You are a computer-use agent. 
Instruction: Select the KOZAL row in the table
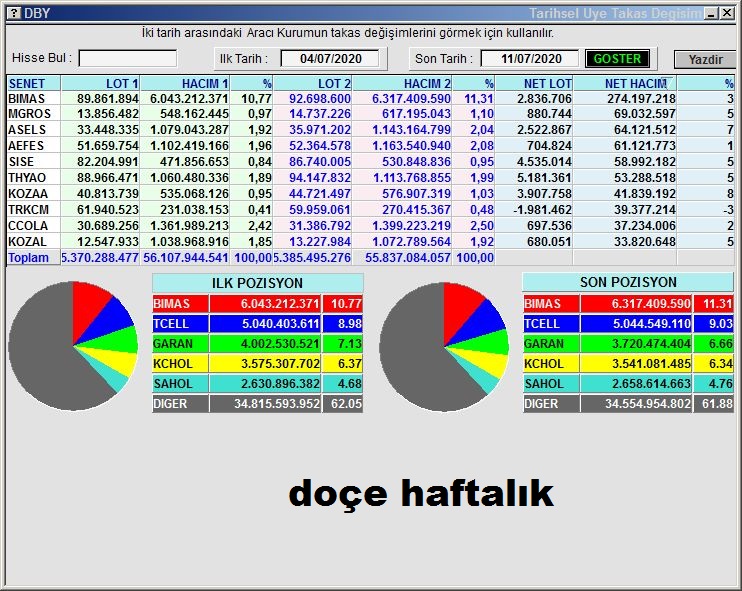tap(371, 242)
